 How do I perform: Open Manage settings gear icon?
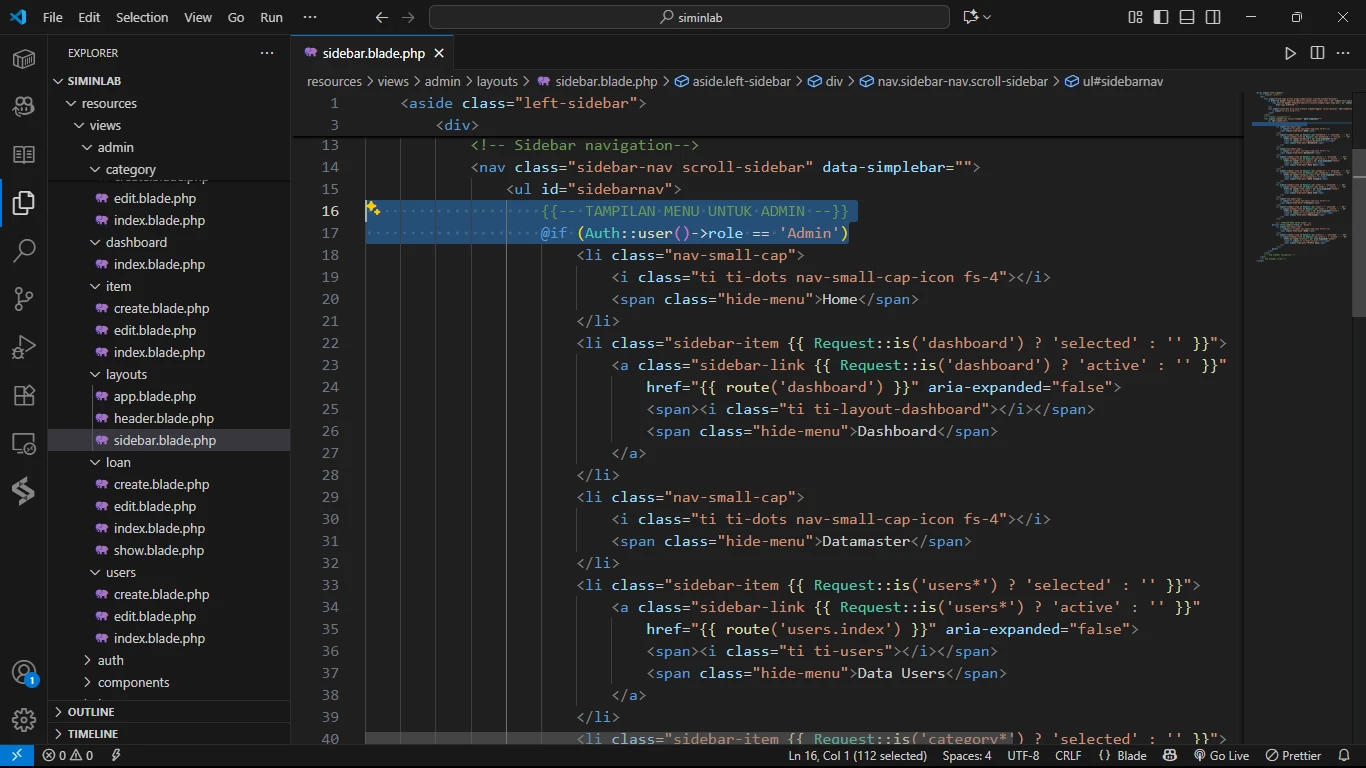[x=24, y=719]
